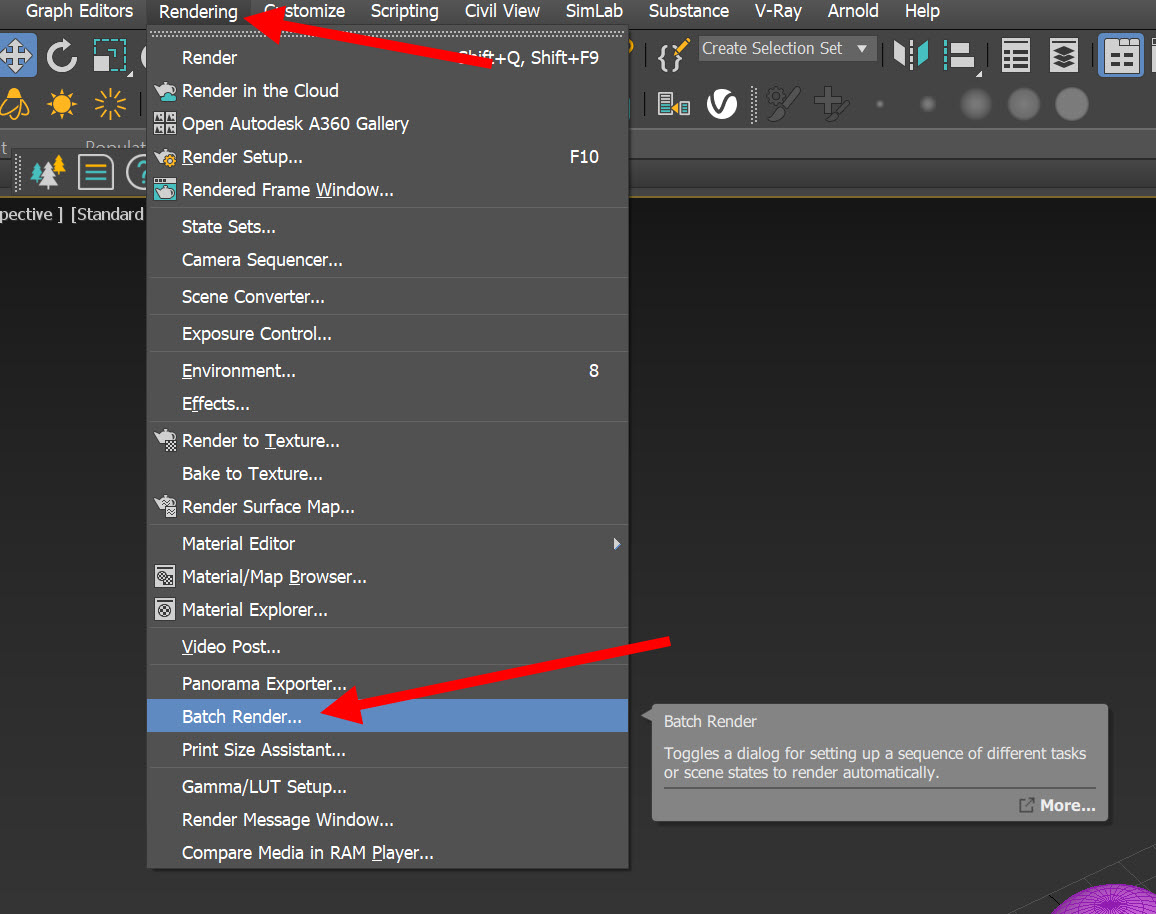Select Render in the Cloud
This screenshot has width=1156, height=914.
tap(388, 91)
